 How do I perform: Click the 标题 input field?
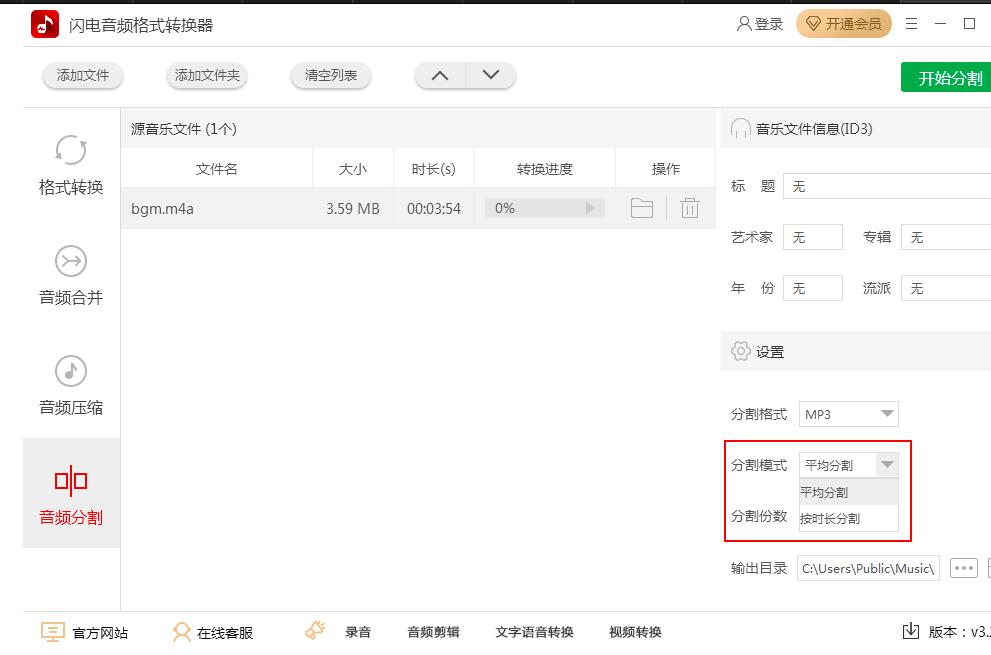pos(887,186)
